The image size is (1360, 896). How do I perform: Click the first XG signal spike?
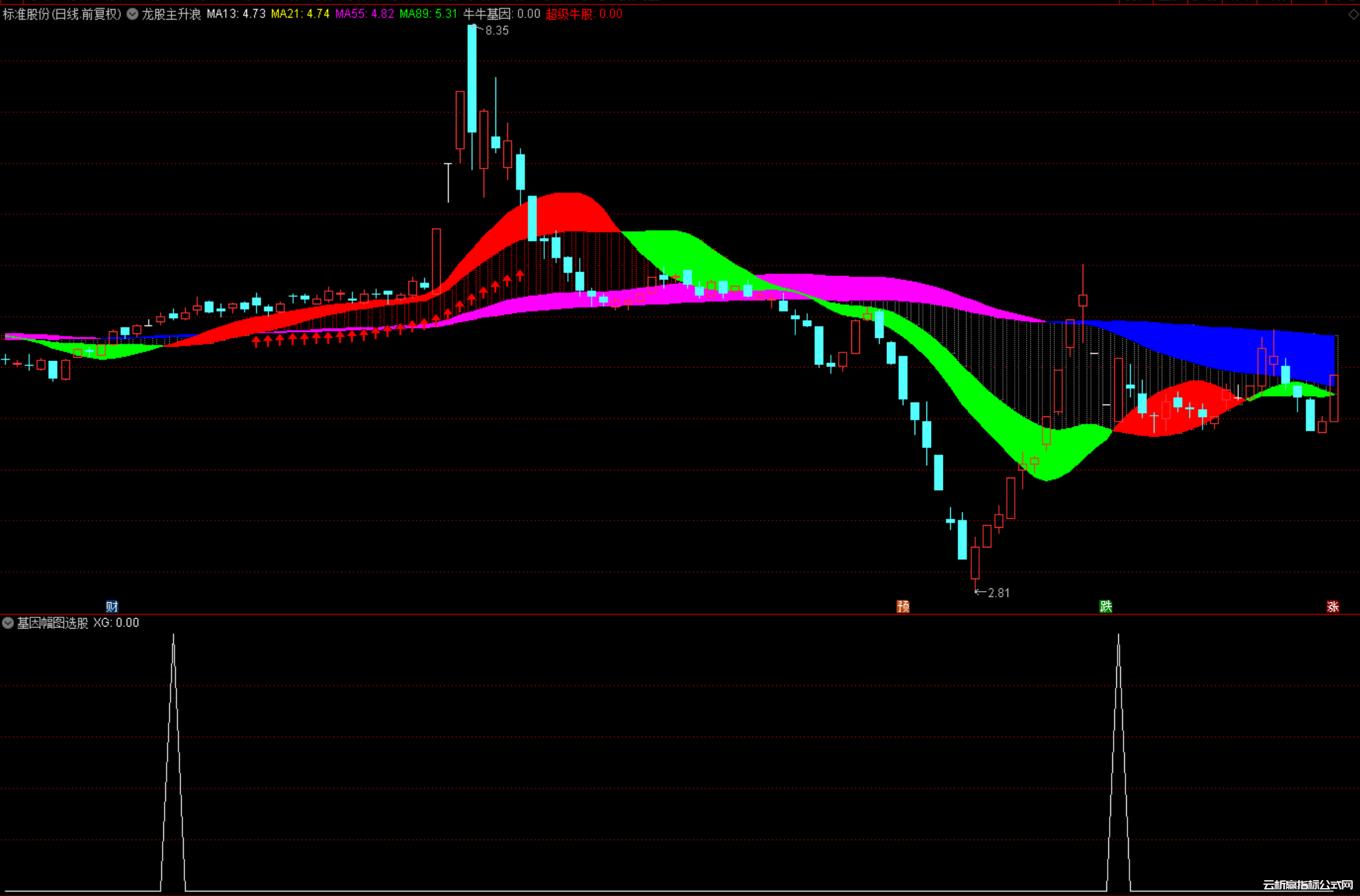tap(173, 762)
